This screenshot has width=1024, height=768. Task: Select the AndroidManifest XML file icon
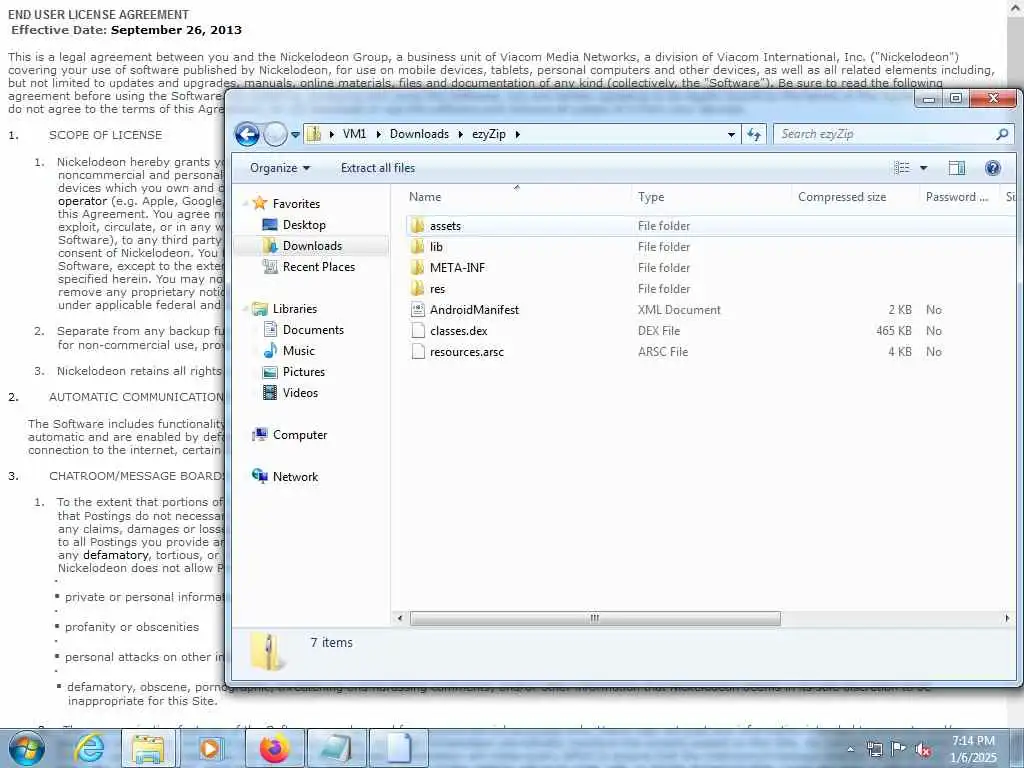point(418,310)
